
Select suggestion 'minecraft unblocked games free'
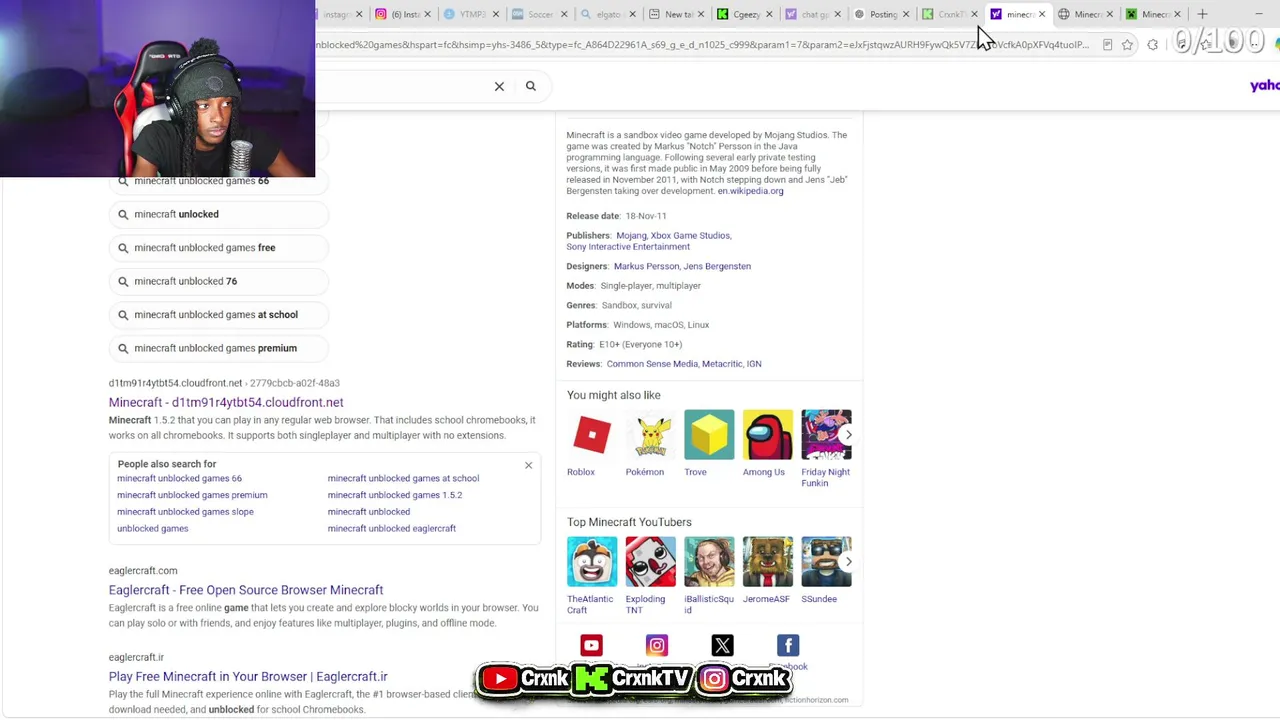coord(219,248)
